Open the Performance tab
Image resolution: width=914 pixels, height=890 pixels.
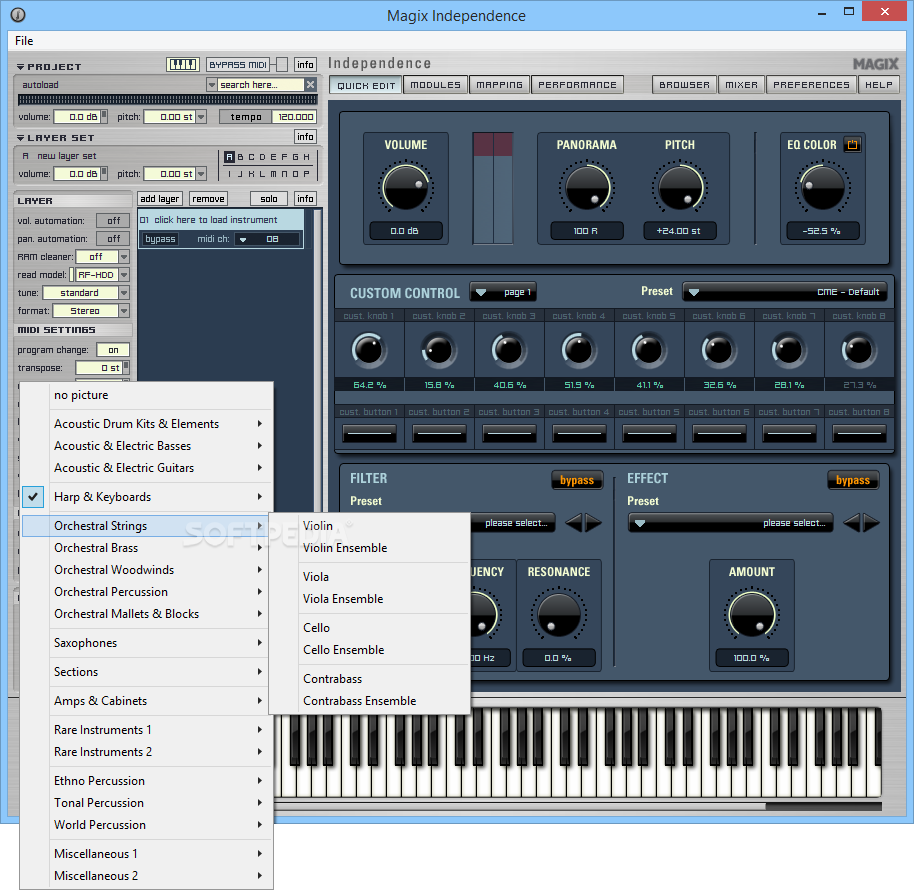[577, 85]
